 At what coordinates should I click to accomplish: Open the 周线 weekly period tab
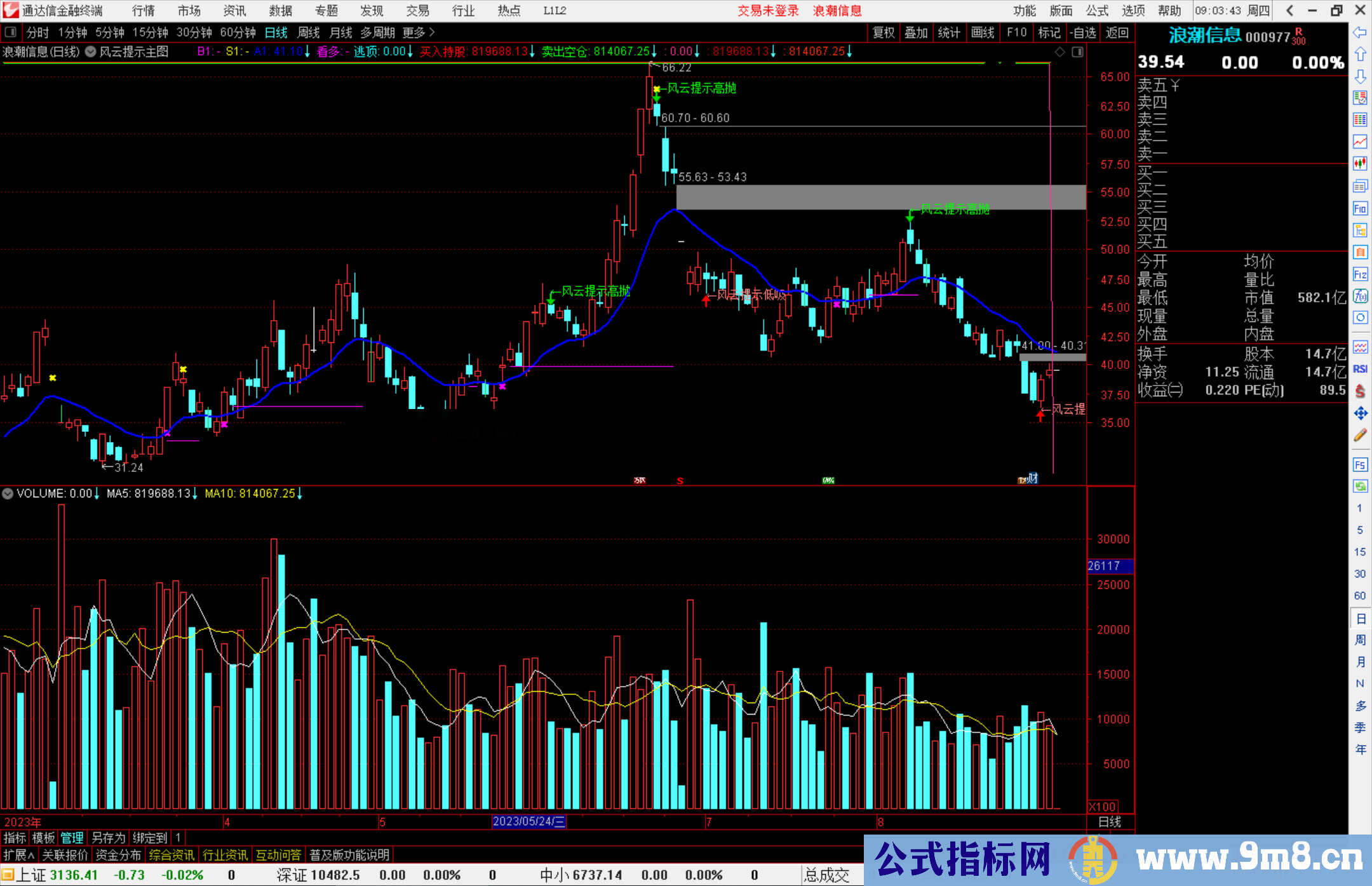[x=309, y=32]
